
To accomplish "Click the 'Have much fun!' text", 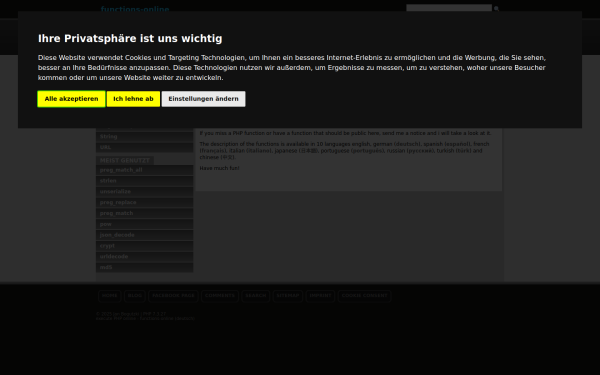I will coord(220,168).
